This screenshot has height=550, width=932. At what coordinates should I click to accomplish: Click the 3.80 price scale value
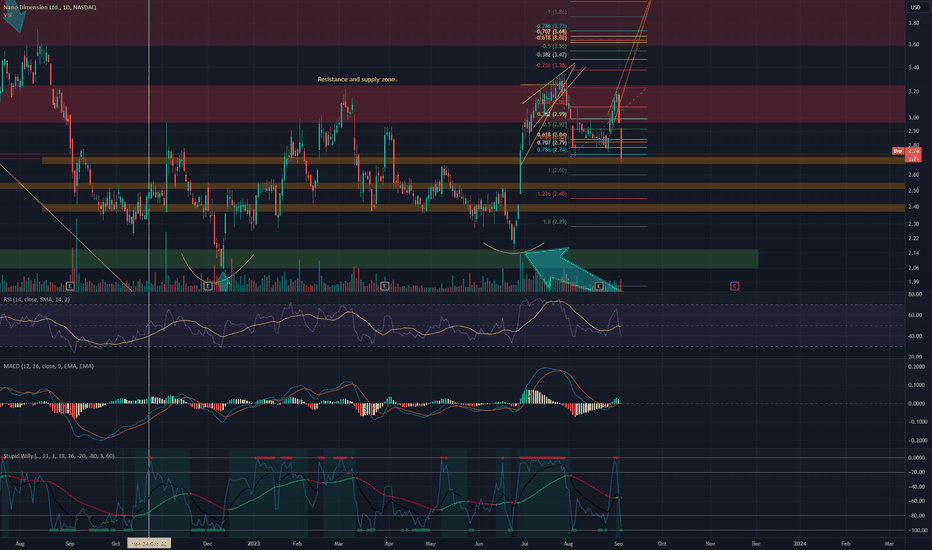914,23
